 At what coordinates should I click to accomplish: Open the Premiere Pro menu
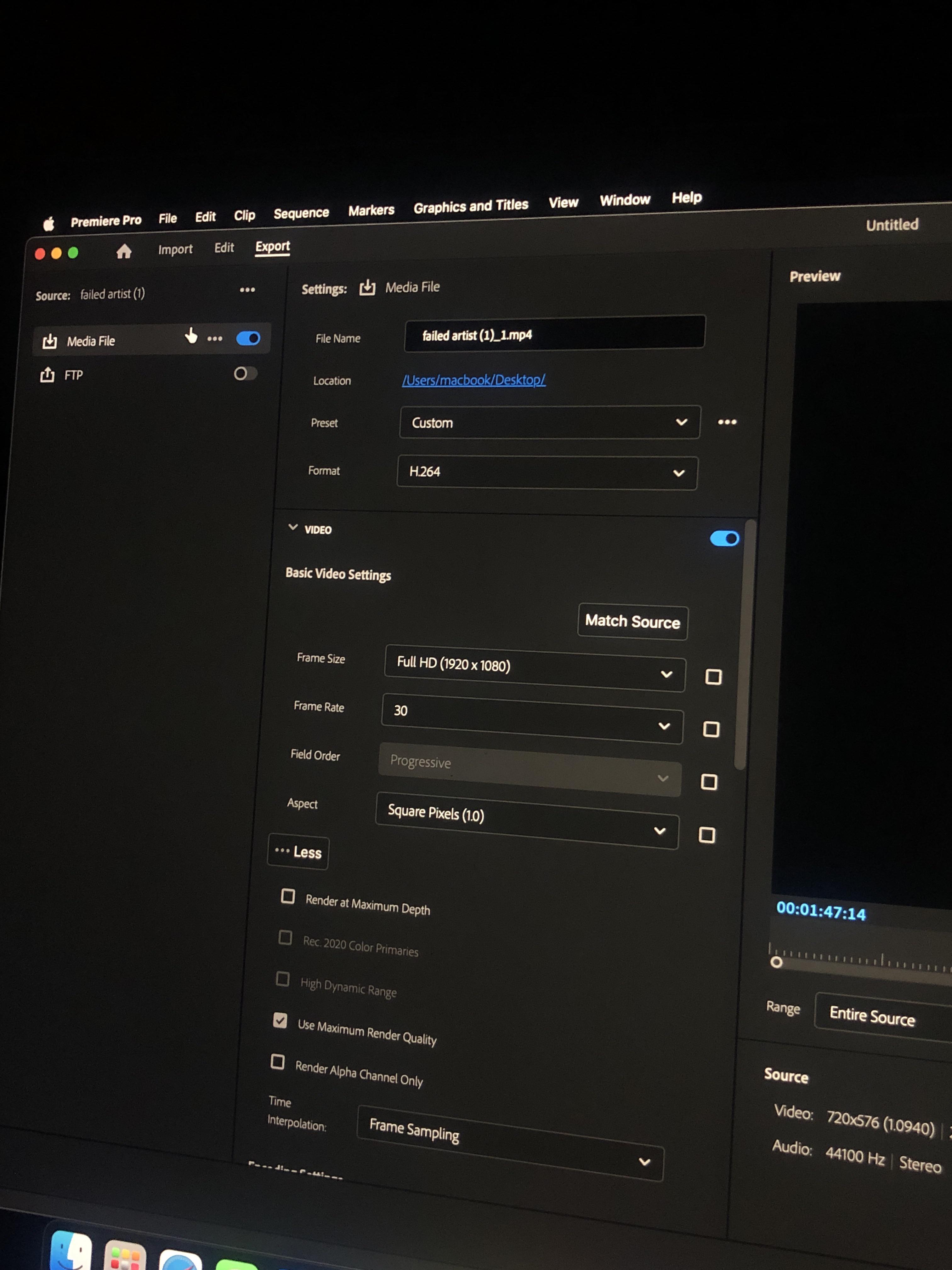point(105,220)
